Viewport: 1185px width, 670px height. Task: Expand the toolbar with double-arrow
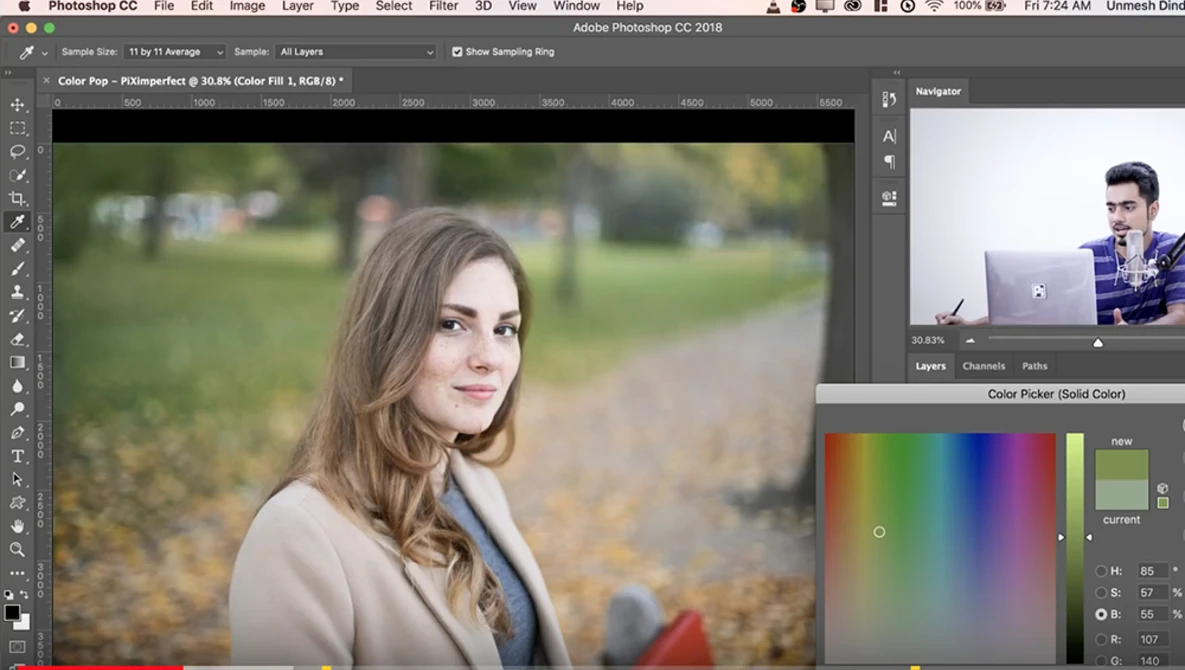coord(8,73)
